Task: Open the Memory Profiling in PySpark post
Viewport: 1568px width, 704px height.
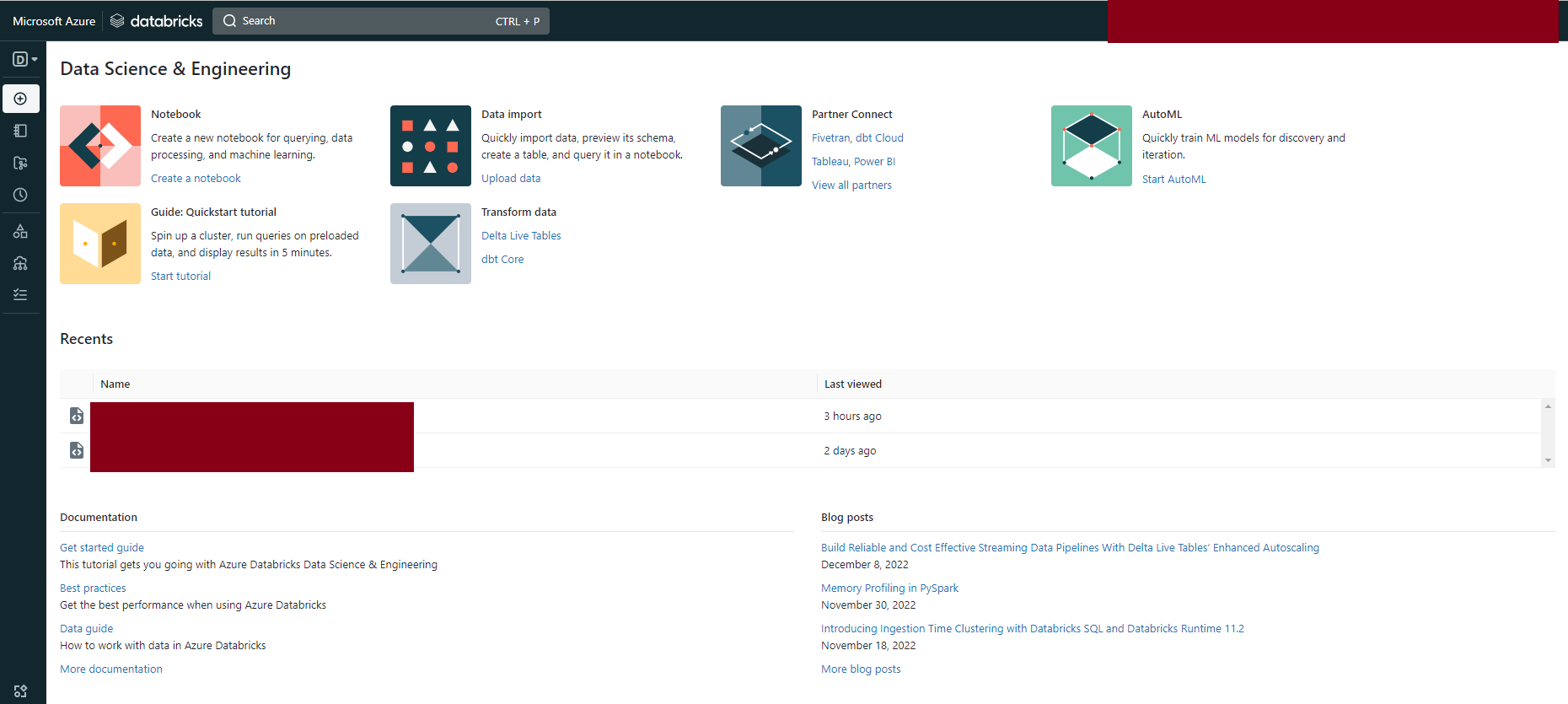Action: pos(889,588)
